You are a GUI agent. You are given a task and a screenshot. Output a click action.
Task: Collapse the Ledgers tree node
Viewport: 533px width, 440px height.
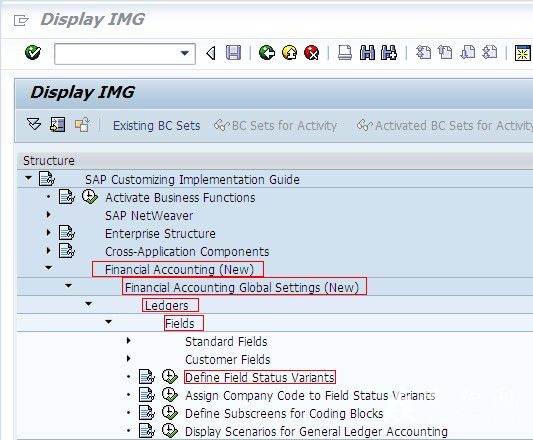(88, 304)
